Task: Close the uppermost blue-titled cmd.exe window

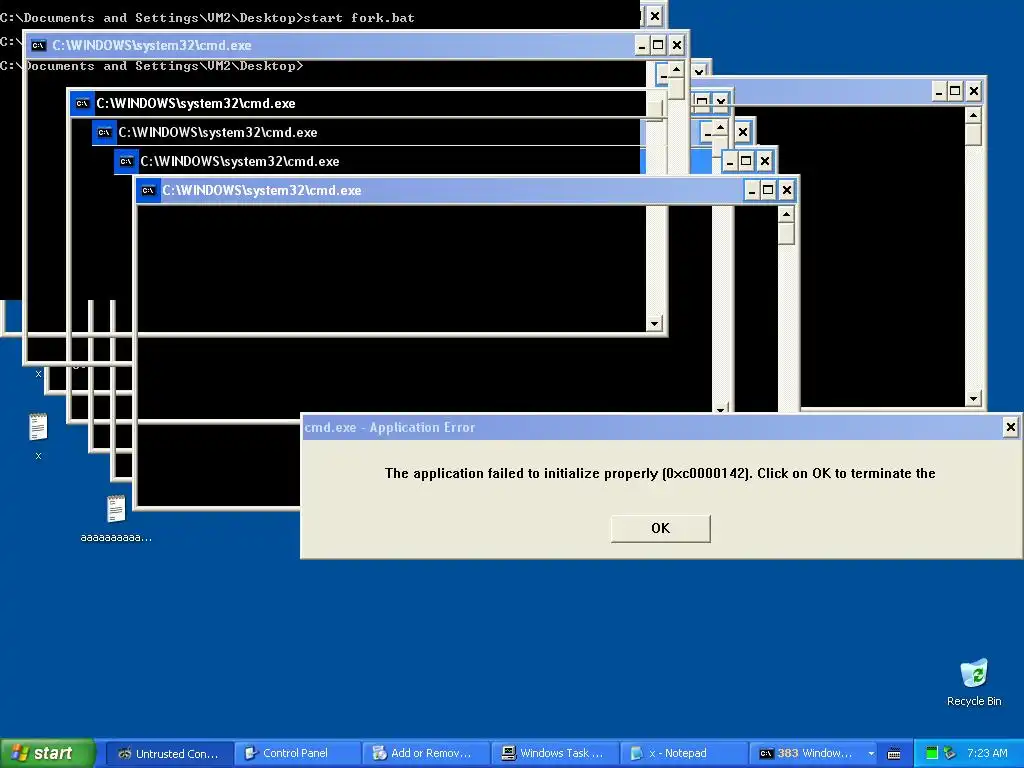Action: coord(677,45)
